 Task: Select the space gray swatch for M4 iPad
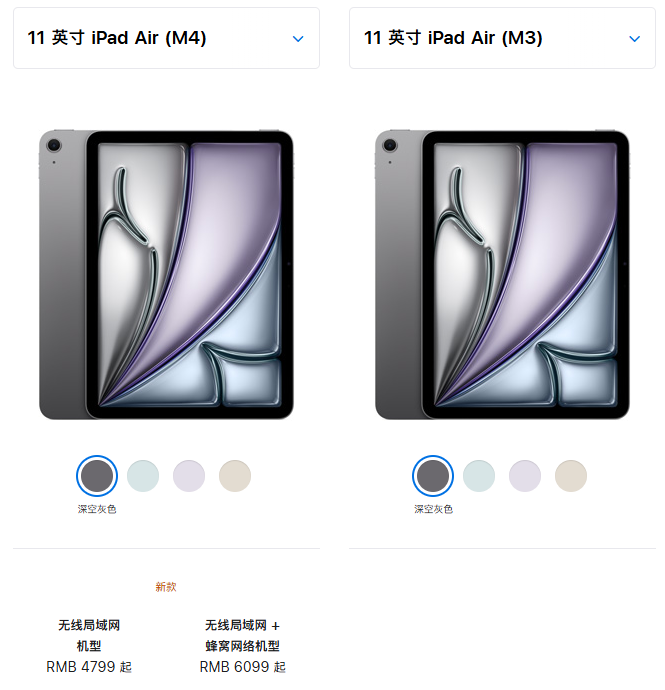[x=97, y=476]
